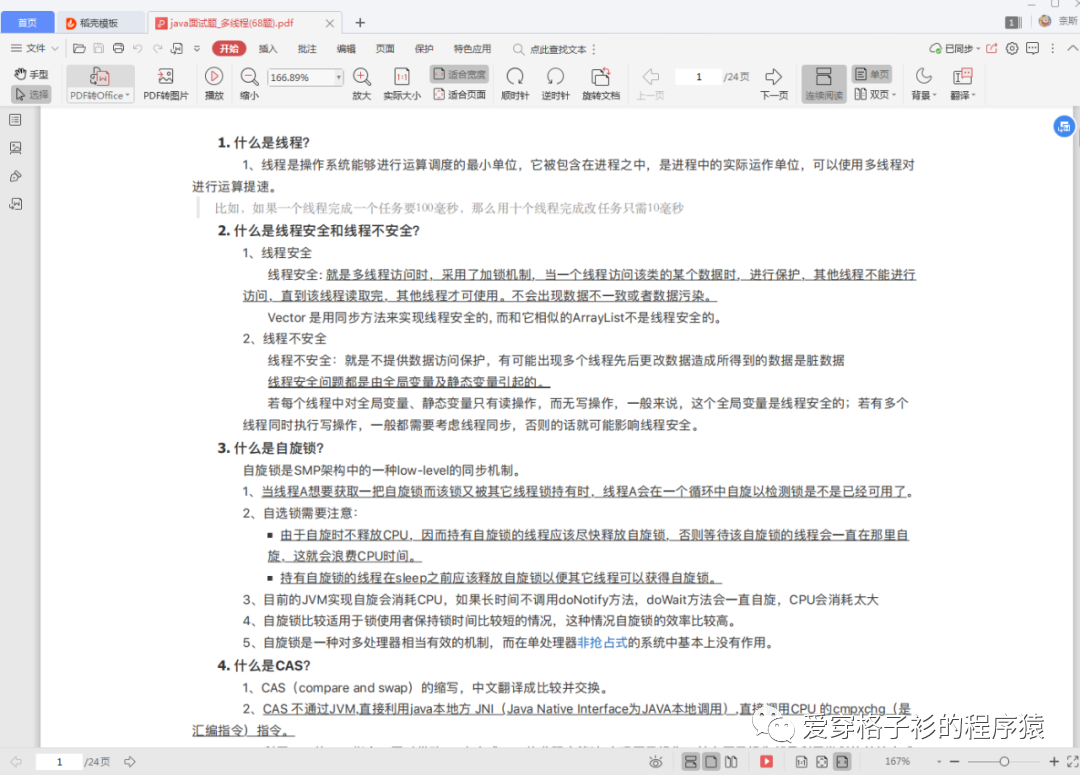Click the Print icon in quick access bar
Viewport: 1080px width, 775px height.
point(118,48)
